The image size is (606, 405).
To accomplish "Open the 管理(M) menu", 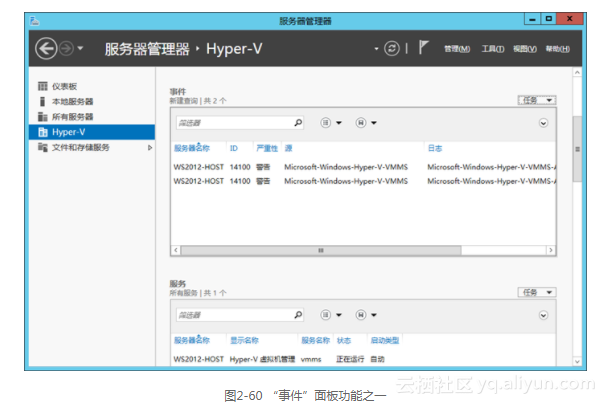I will [457, 49].
